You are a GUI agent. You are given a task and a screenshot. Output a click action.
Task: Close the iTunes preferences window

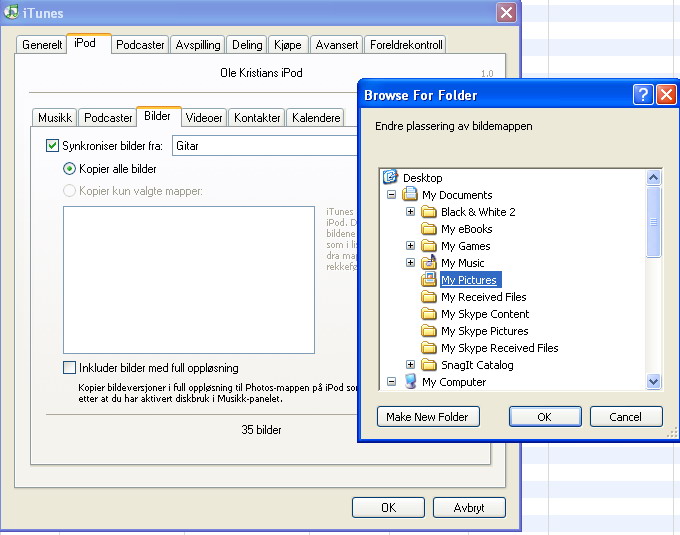[x=507, y=12]
